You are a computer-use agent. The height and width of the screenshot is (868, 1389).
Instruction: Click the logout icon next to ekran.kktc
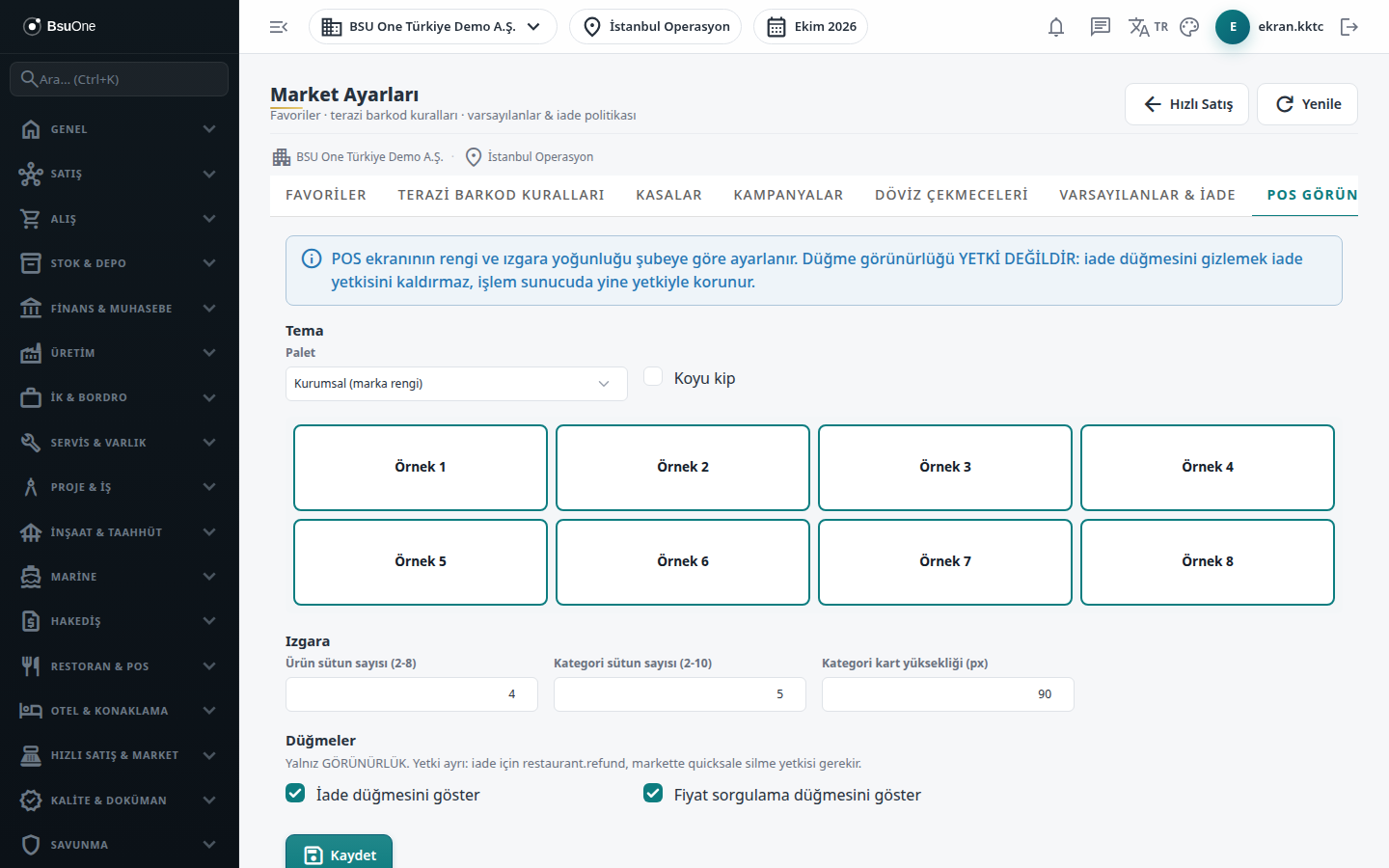1349,27
